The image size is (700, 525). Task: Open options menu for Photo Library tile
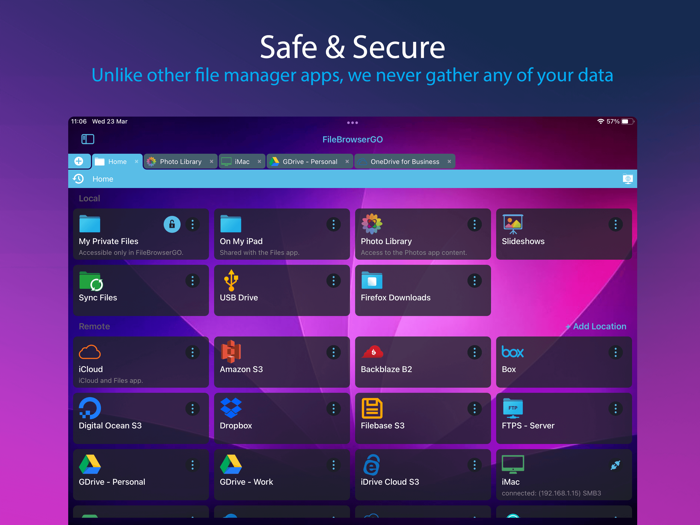(x=475, y=224)
